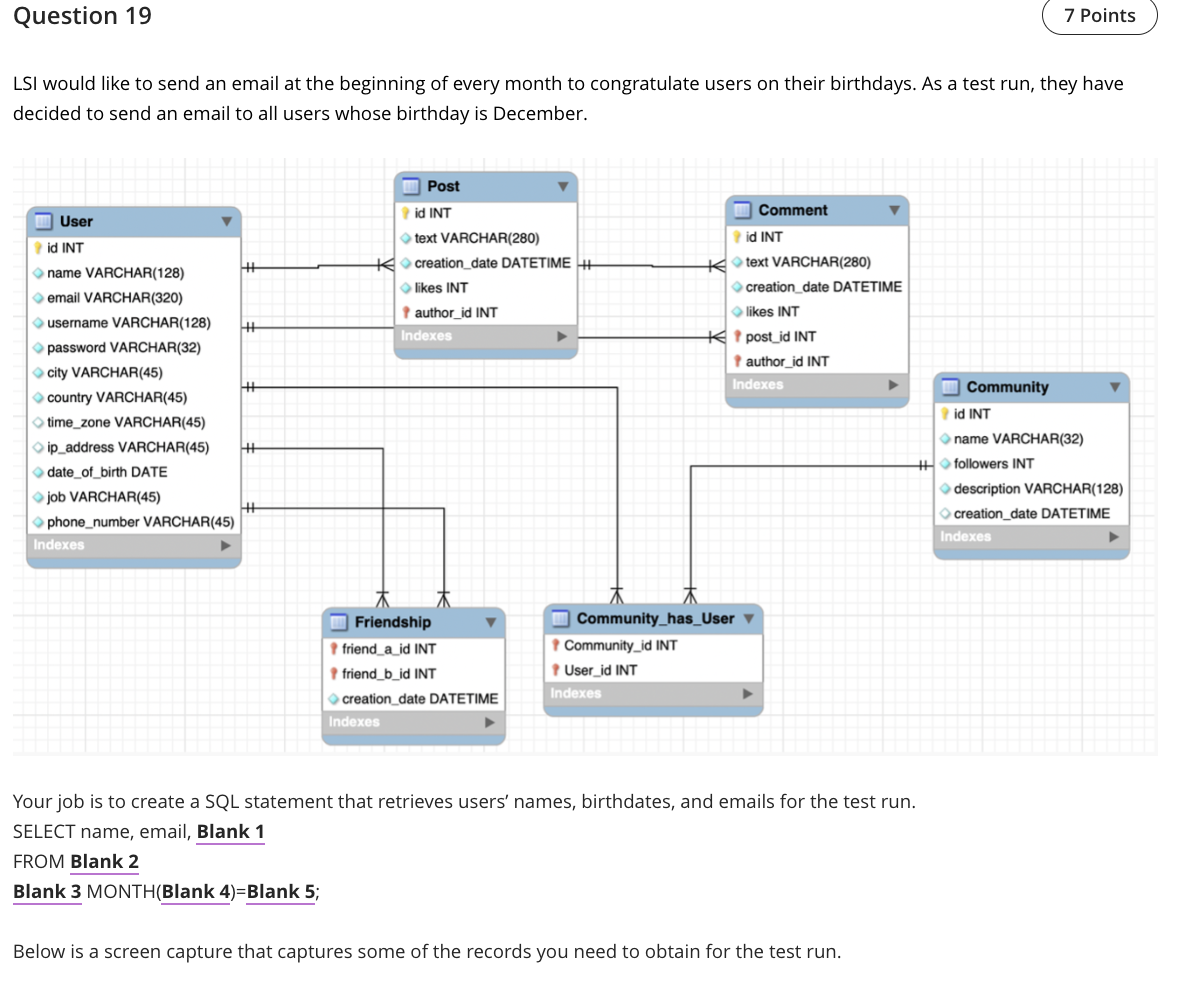Select the Question 19 heading
This screenshot has width=1194, height=986.
pyautogui.click(x=81, y=16)
